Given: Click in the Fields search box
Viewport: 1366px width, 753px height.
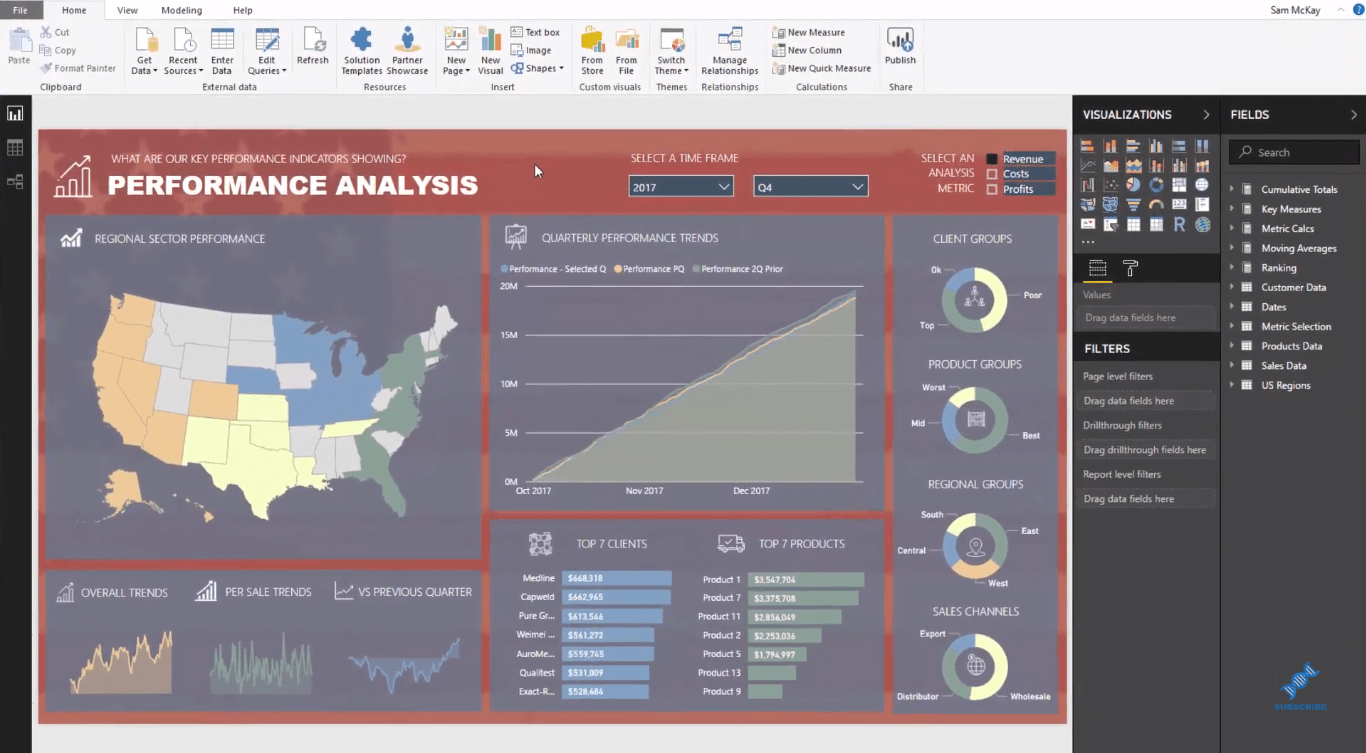Looking at the screenshot, I should [x=1294, y=152].
